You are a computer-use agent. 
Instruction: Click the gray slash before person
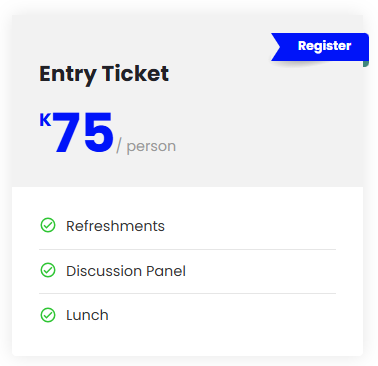119,146
